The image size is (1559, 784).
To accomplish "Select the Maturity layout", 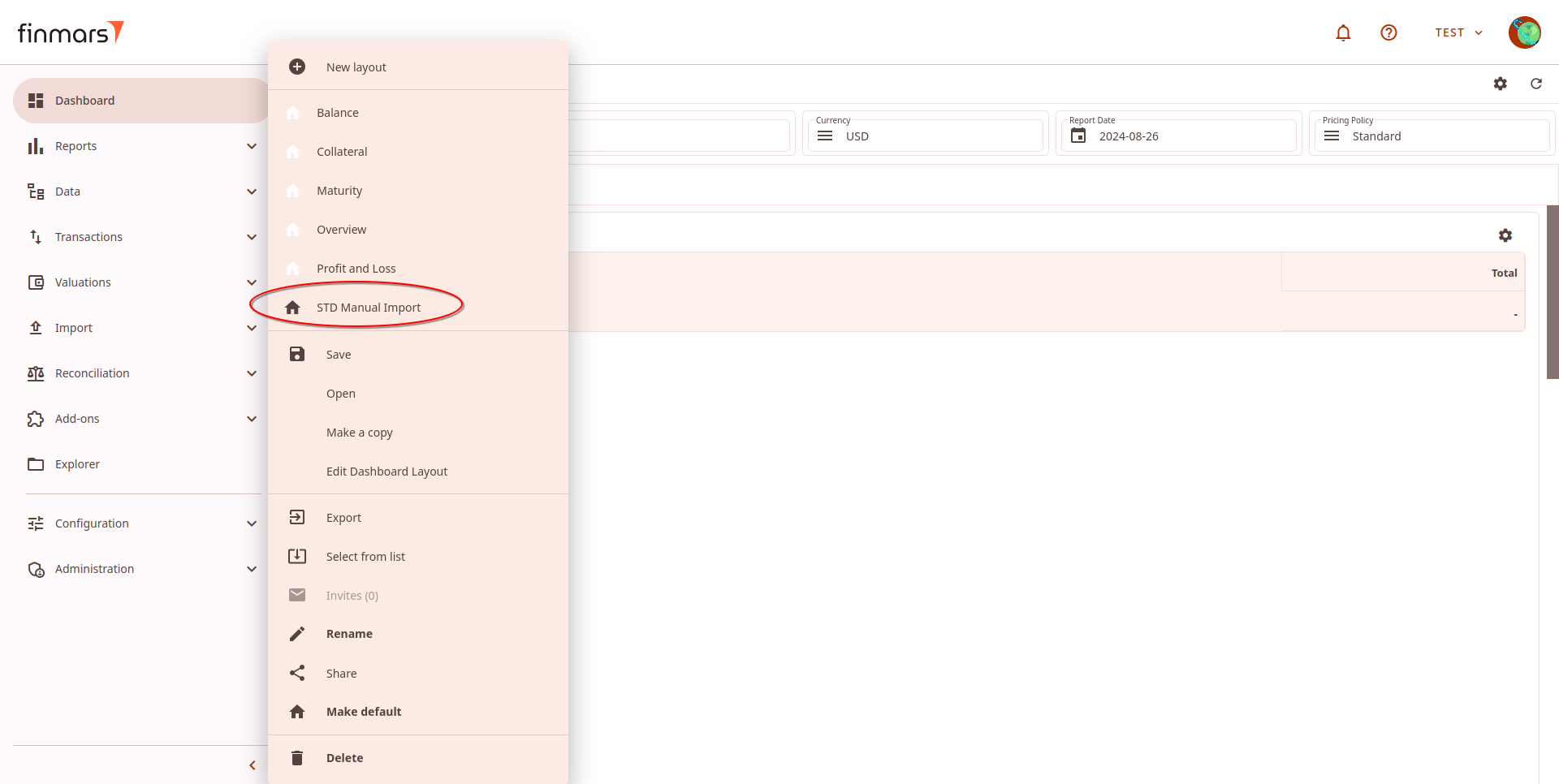I will (x=418, y=191).
